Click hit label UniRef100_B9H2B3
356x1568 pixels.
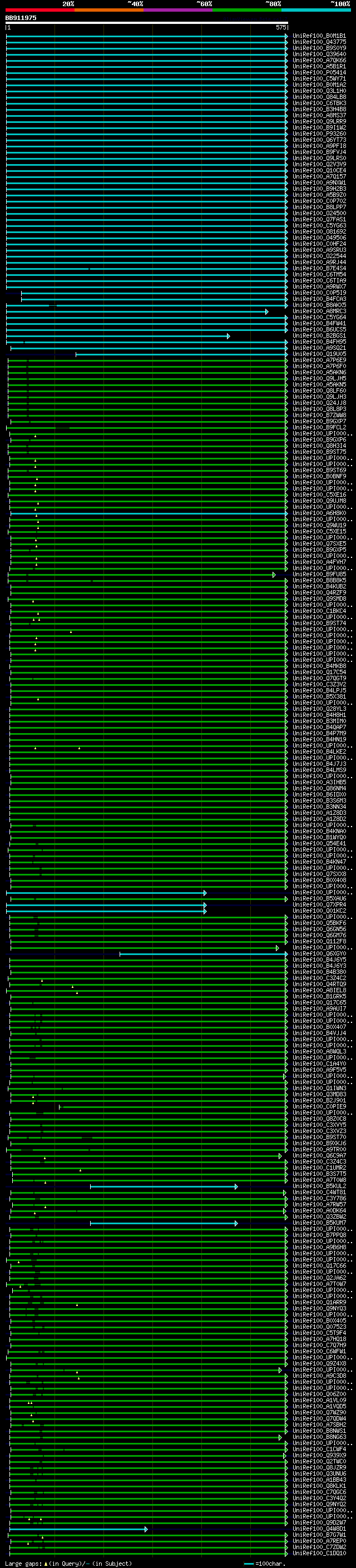pyautogui.click(x=319, y=189)
